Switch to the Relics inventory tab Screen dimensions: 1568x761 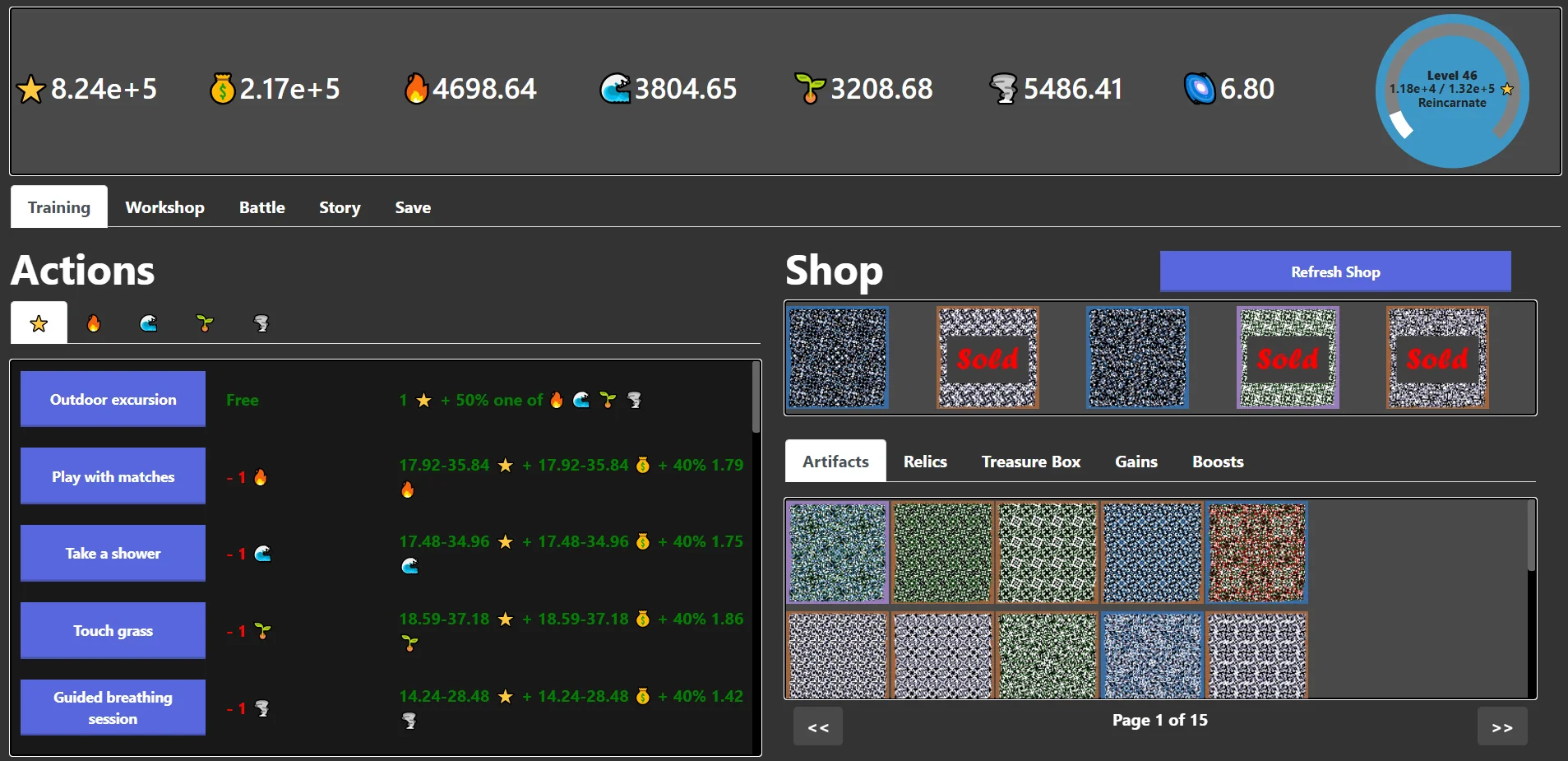pos(925,462)
